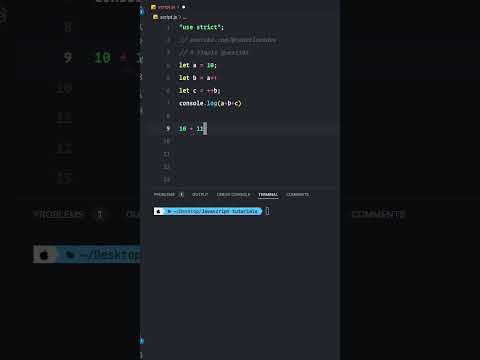Click line 9 with '10 + 11' text

point(193,129)
